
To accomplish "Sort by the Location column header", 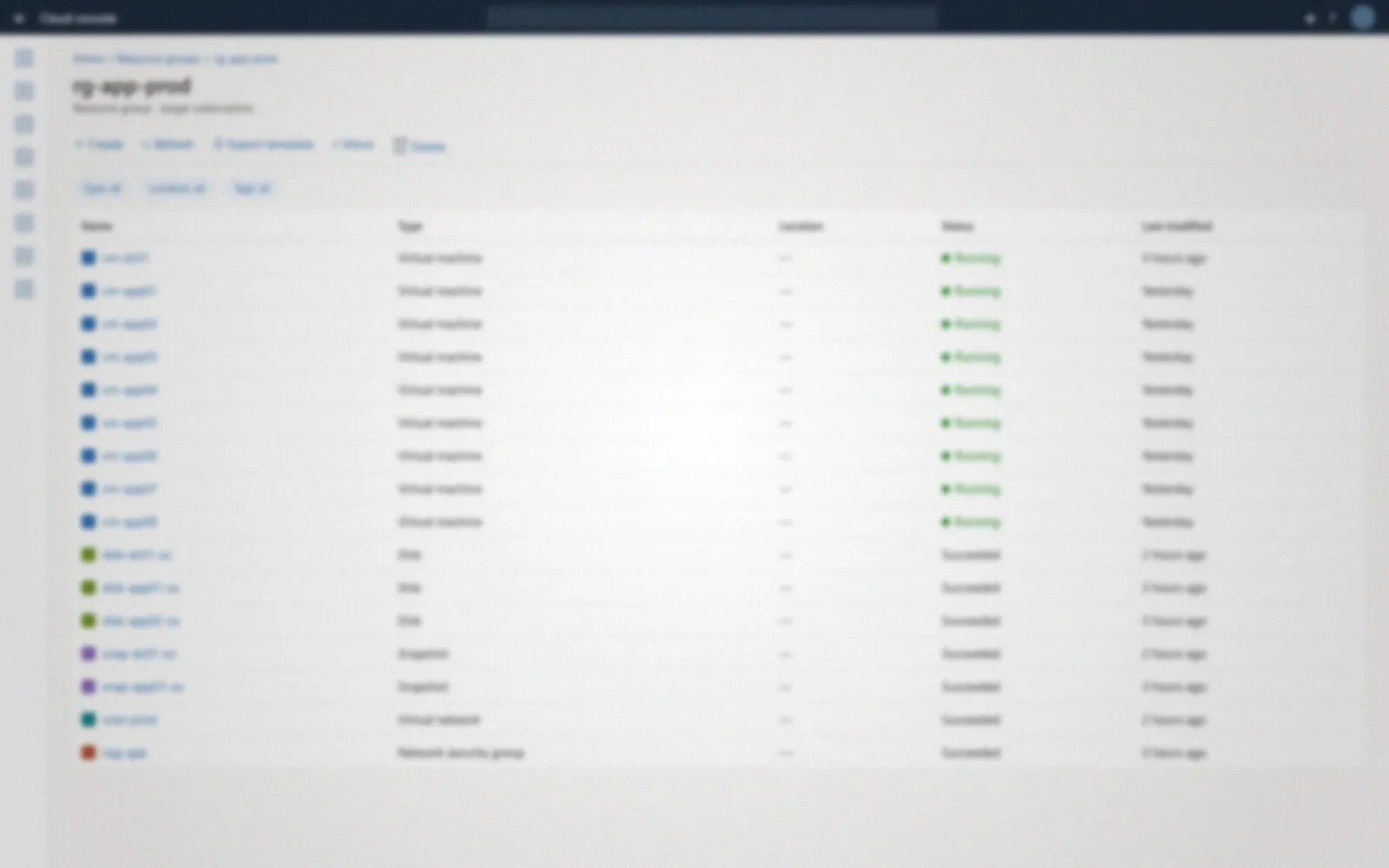I will click(x=800, y=227).
